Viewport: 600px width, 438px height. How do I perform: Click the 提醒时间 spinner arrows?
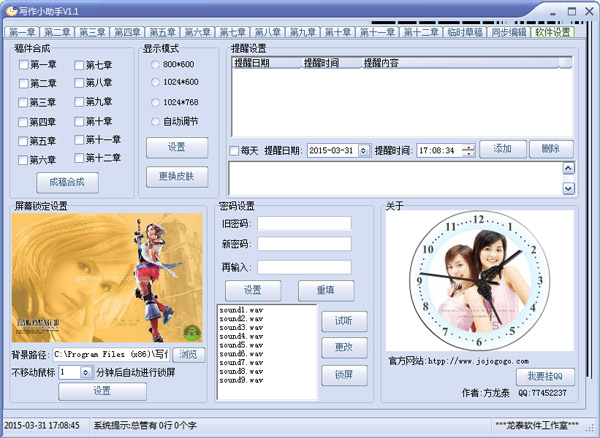click(x=468, y=151)
